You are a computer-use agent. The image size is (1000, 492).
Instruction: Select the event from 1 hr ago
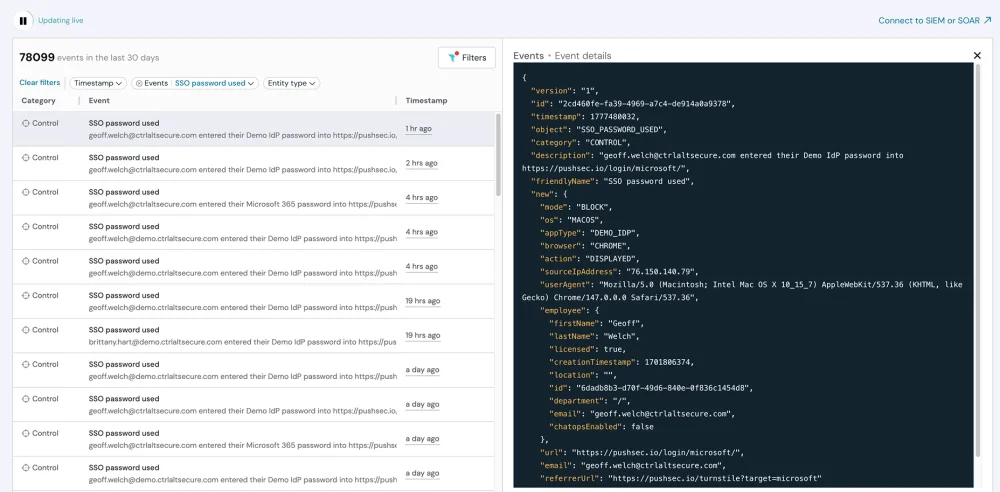[x=254, y=129]
